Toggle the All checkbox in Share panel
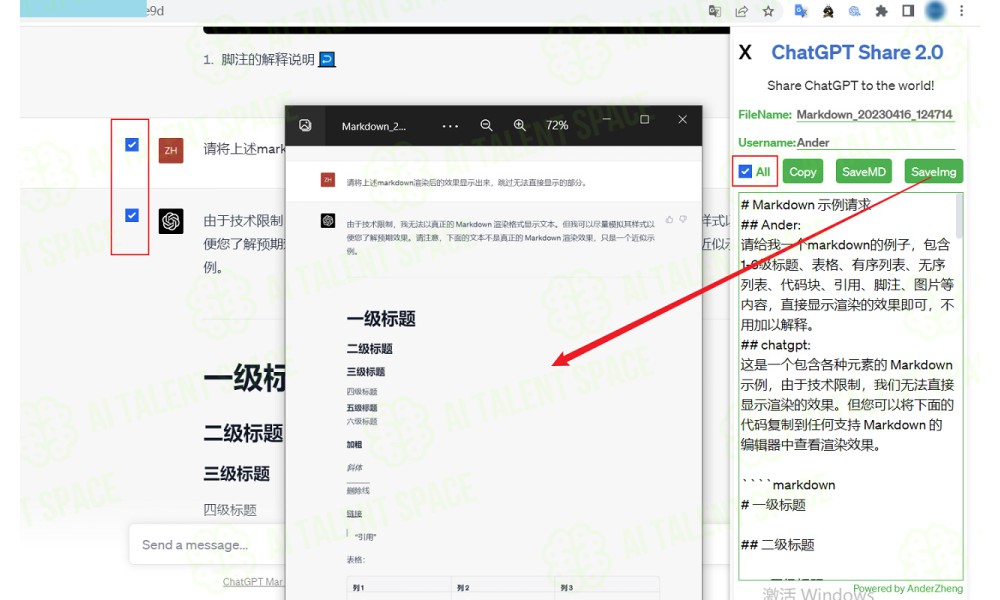 click(x=746, y=172)
